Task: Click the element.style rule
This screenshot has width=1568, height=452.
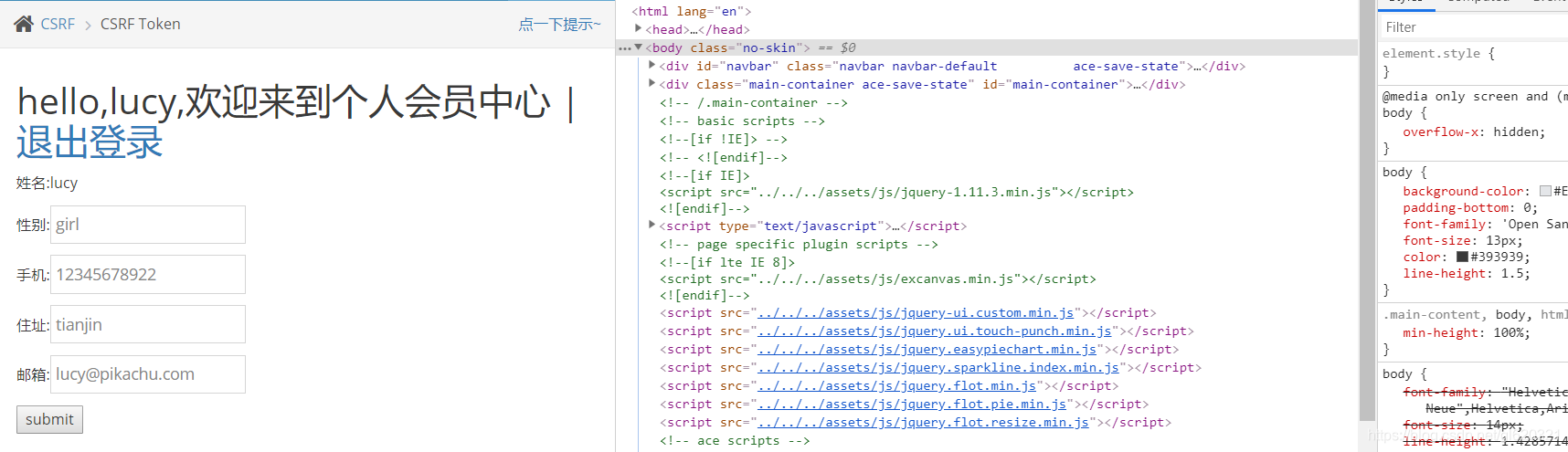Action: pos(1438,53)
